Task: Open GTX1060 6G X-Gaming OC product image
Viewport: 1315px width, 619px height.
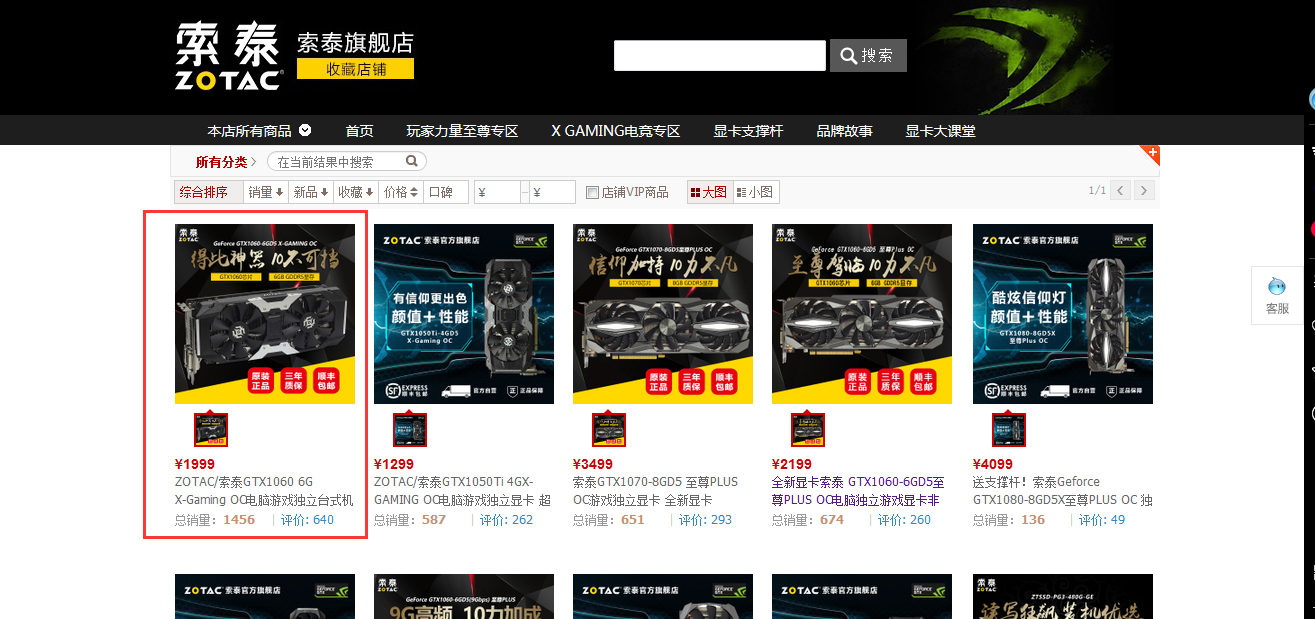Action: click(265, 314)
